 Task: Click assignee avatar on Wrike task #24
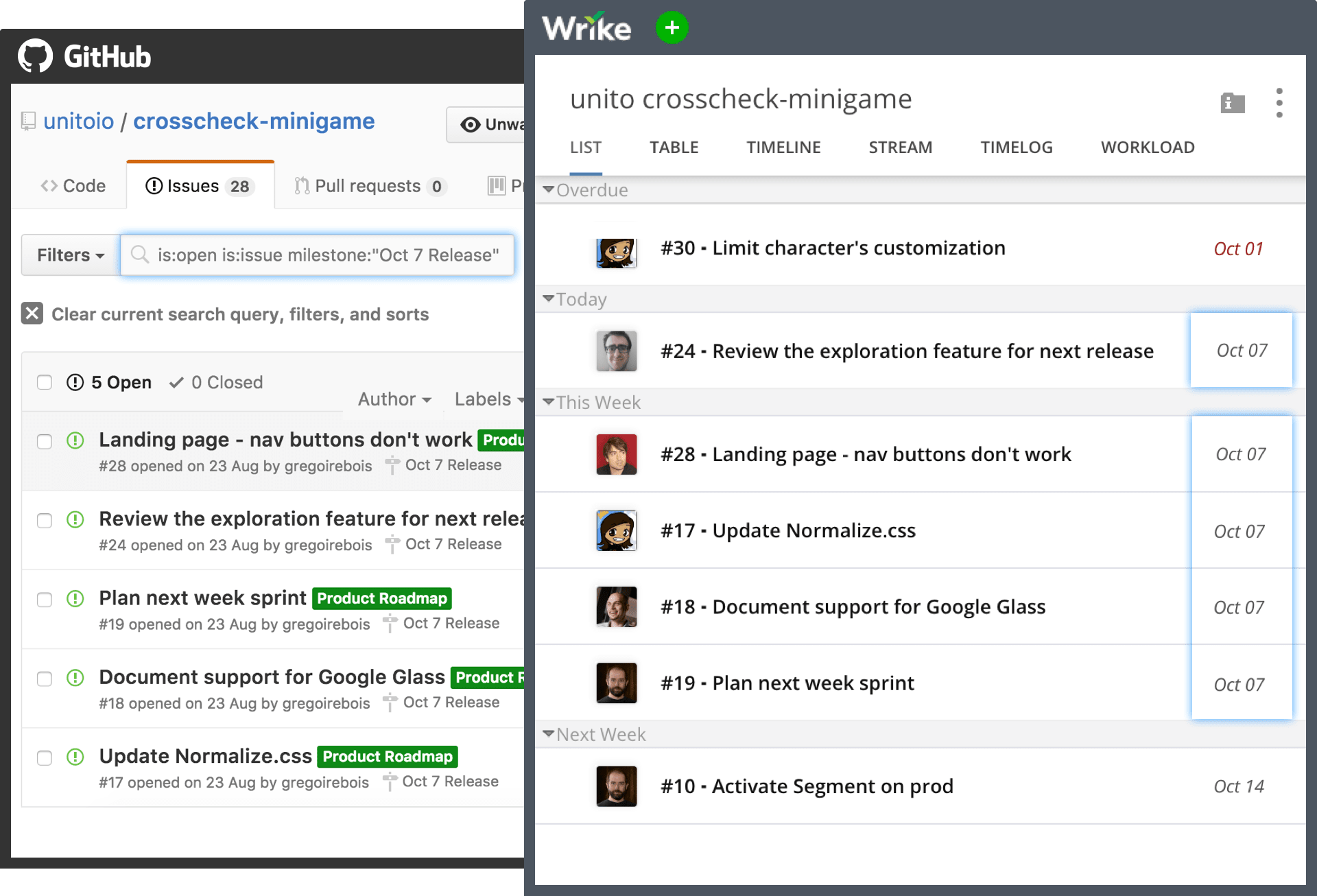[x=617, y=351]
